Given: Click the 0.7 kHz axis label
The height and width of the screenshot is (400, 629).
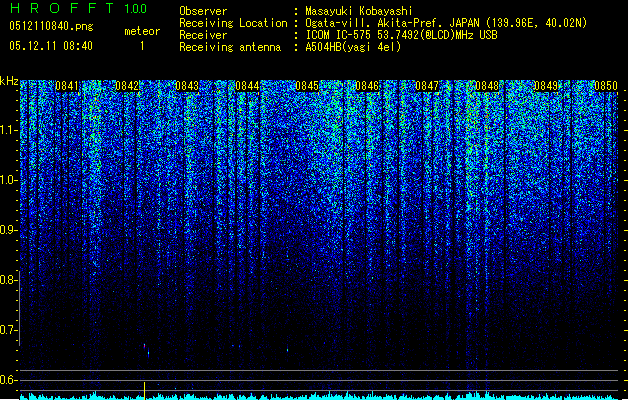Looking at the screenshot, I should pos(7,330).
